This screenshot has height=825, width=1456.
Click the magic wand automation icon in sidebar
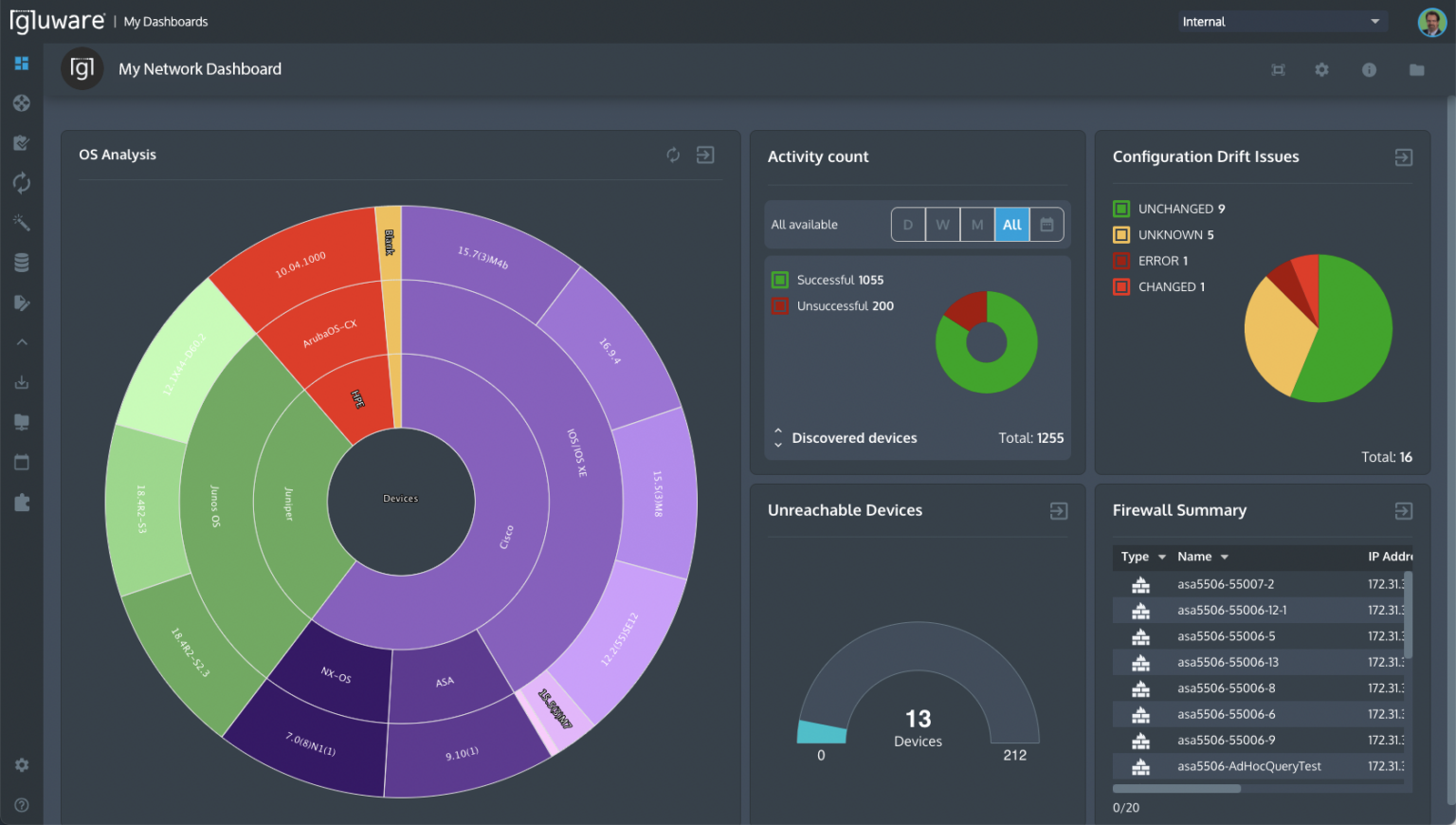(21, 222)
